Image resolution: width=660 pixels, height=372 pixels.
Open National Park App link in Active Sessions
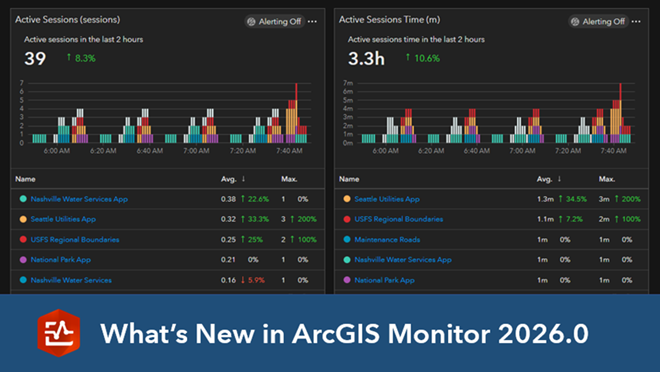pyautogui.click(x=61, y=260)
